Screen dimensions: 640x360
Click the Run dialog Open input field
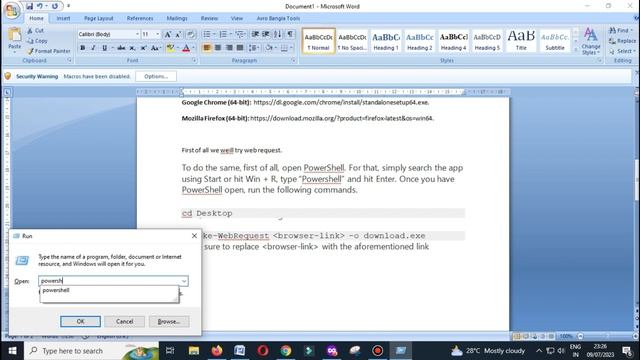pyautogui.click(x=109, y=281)
